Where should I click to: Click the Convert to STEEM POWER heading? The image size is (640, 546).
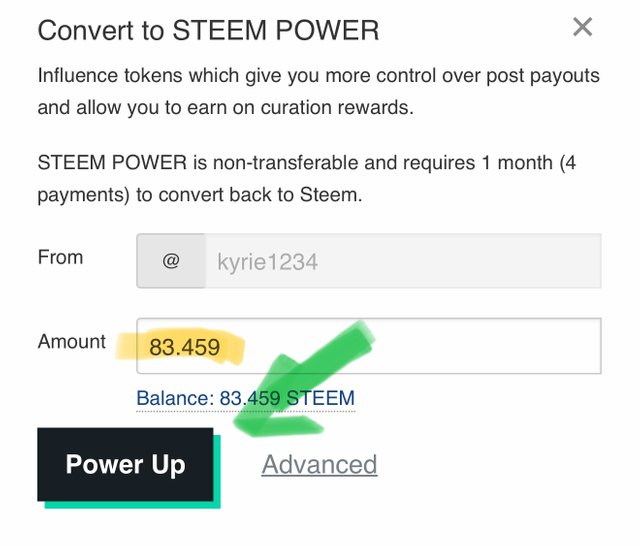point(208,30)
